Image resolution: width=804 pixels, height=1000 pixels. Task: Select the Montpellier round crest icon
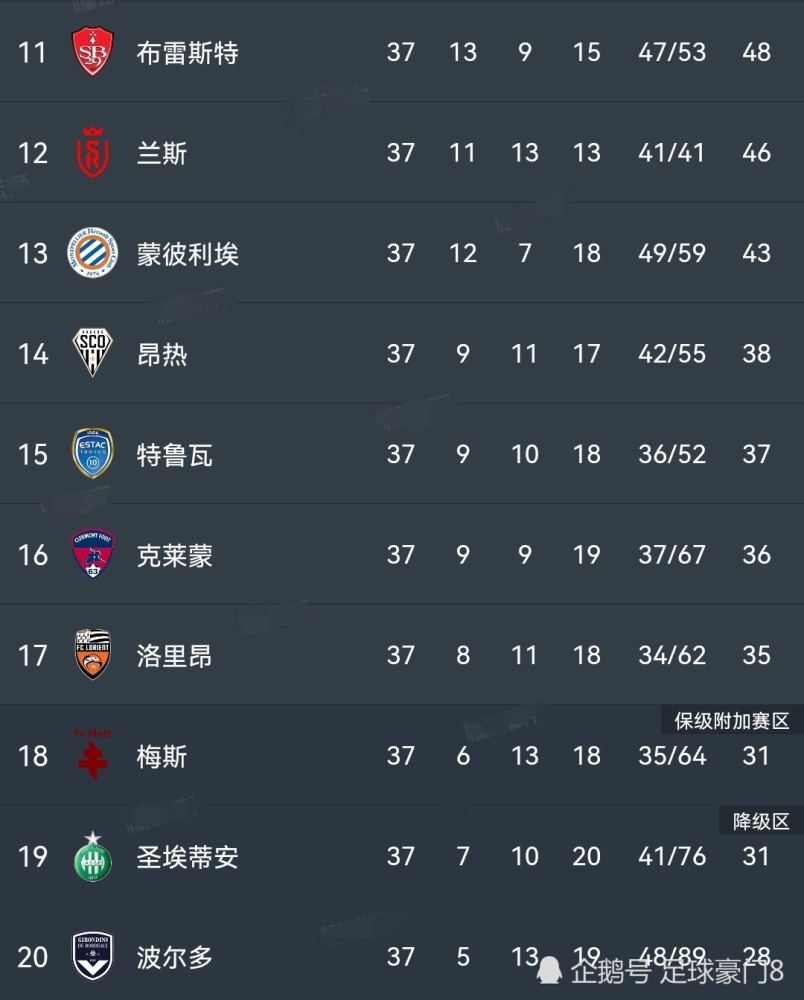point(93,253)
